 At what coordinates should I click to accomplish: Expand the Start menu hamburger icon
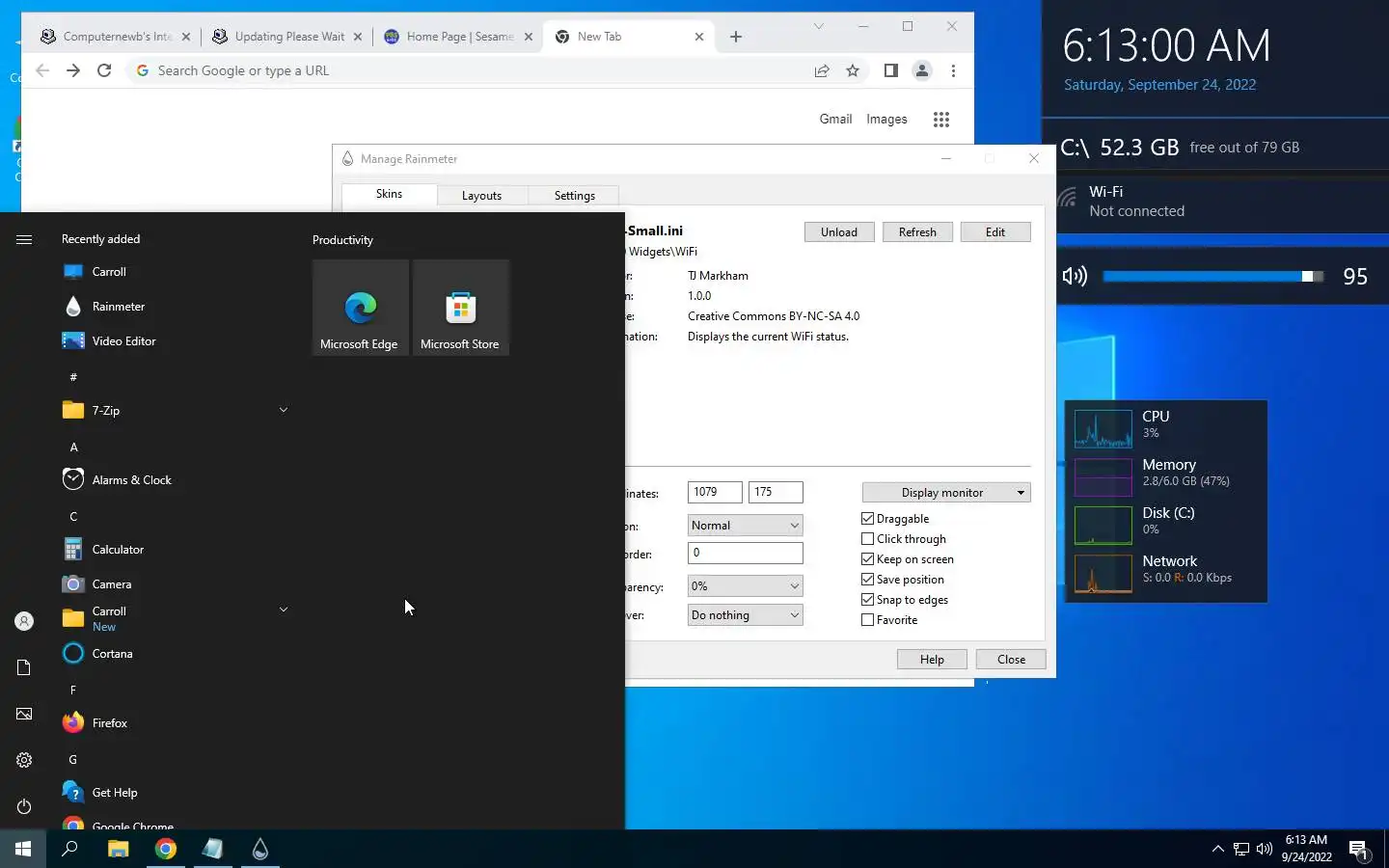[x=24, y=239]
